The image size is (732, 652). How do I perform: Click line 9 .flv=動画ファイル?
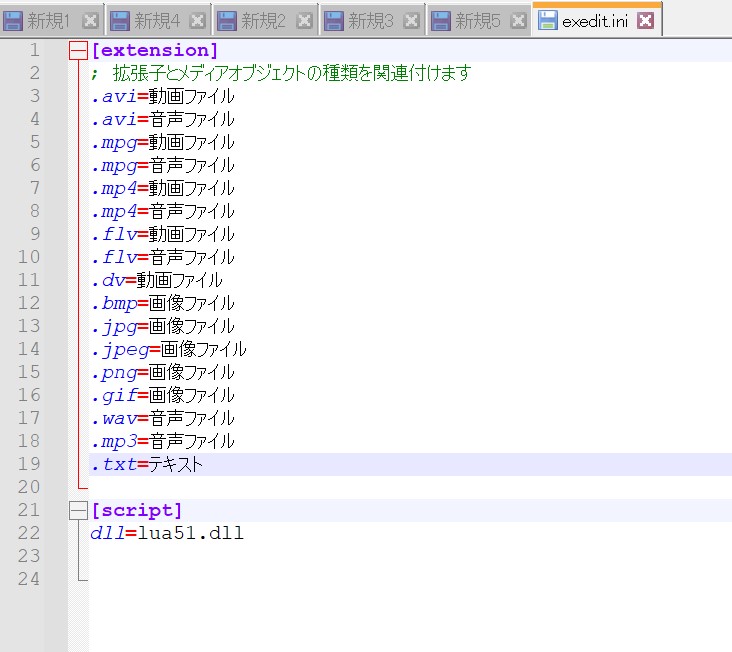[x=163, y=234]
